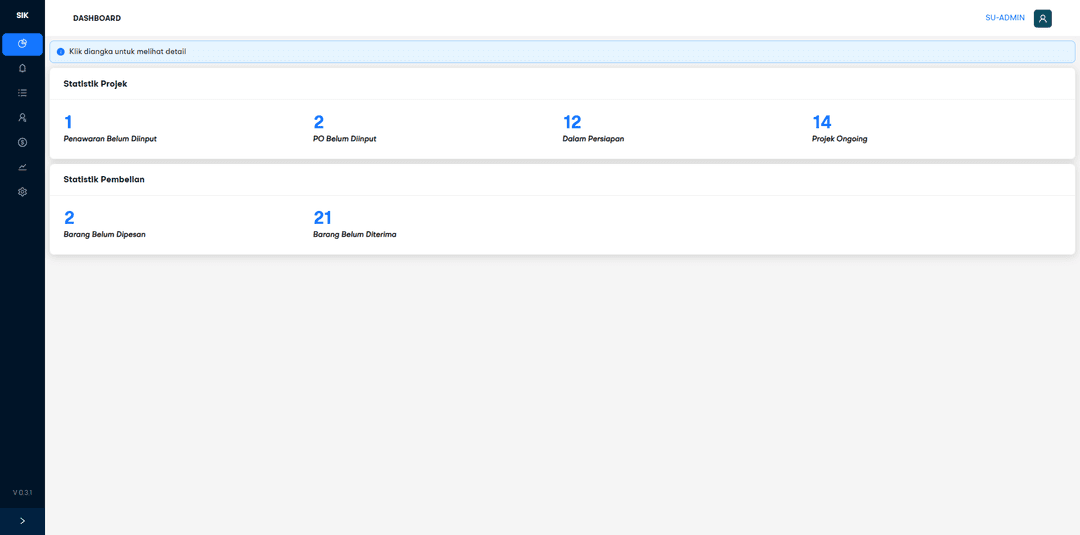Viewport: 1080px width, 535px height.
Task: Show the 21 Barang Belum Diterima items
Action: click(322, 217)
